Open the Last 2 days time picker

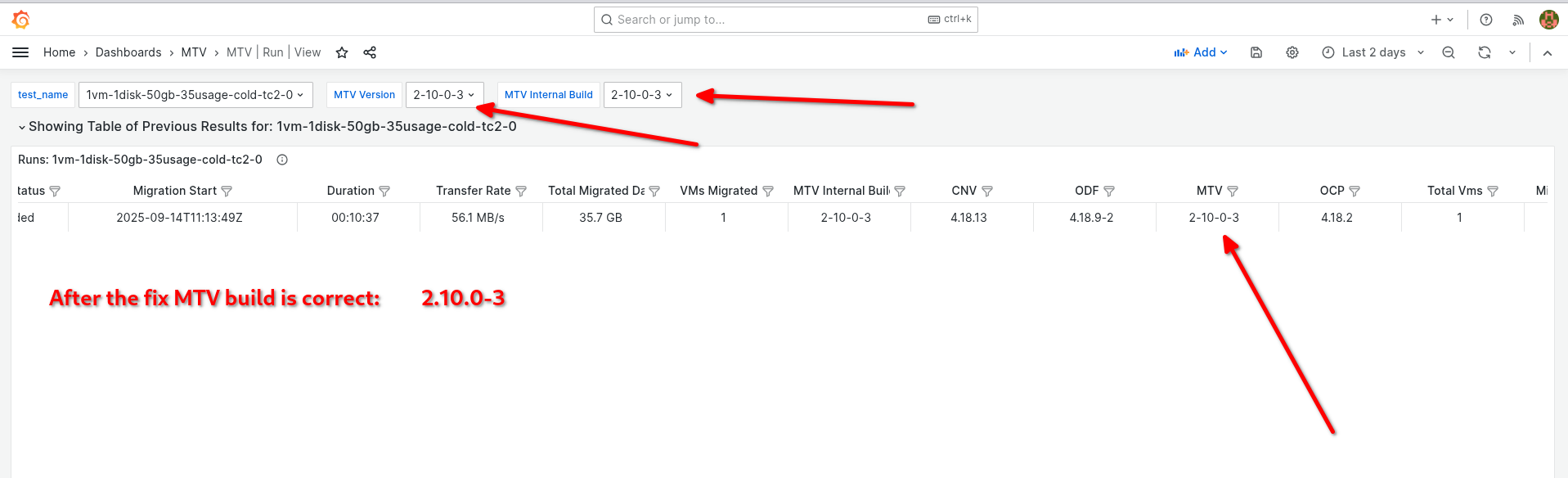coord(1373,52)
